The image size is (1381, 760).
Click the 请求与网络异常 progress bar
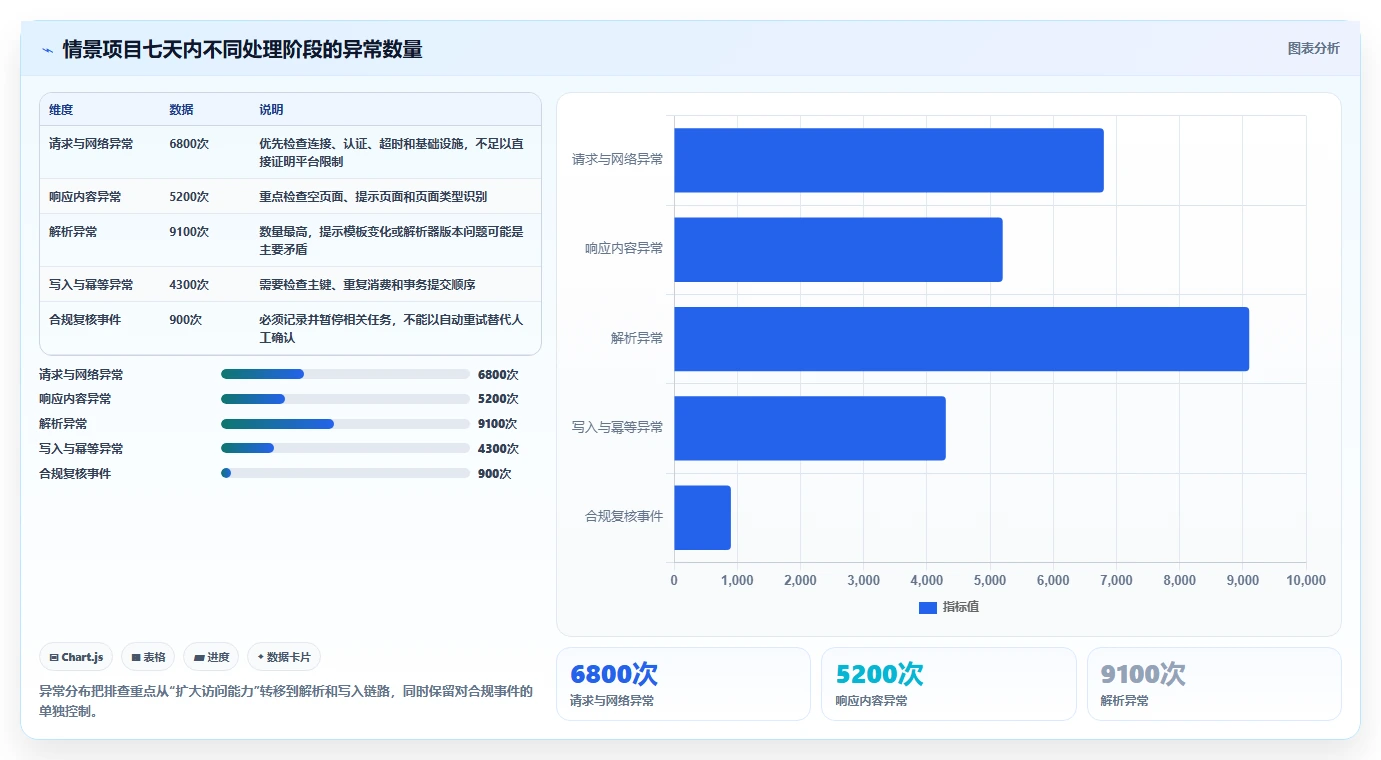345,374
